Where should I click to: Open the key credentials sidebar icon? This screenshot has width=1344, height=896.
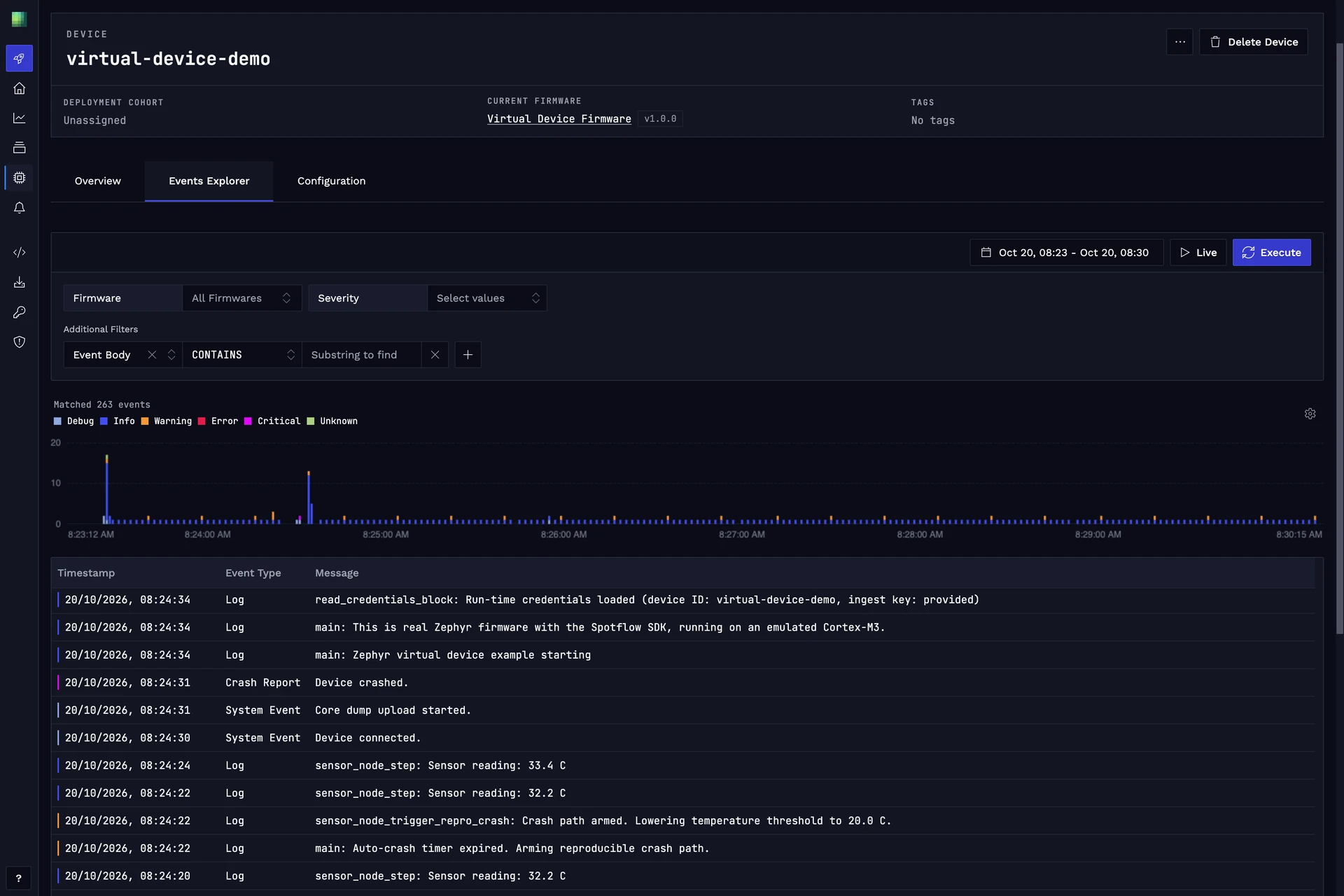coord(19,312)
